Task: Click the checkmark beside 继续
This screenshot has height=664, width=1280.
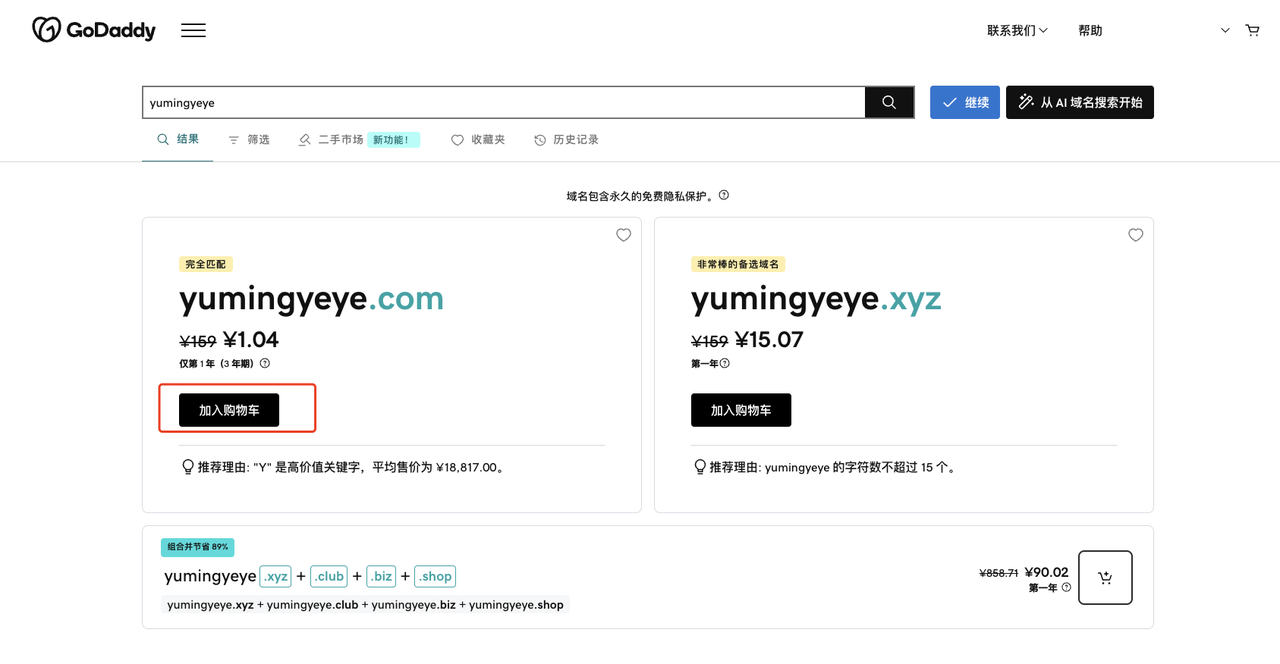Action: [948, 101]
